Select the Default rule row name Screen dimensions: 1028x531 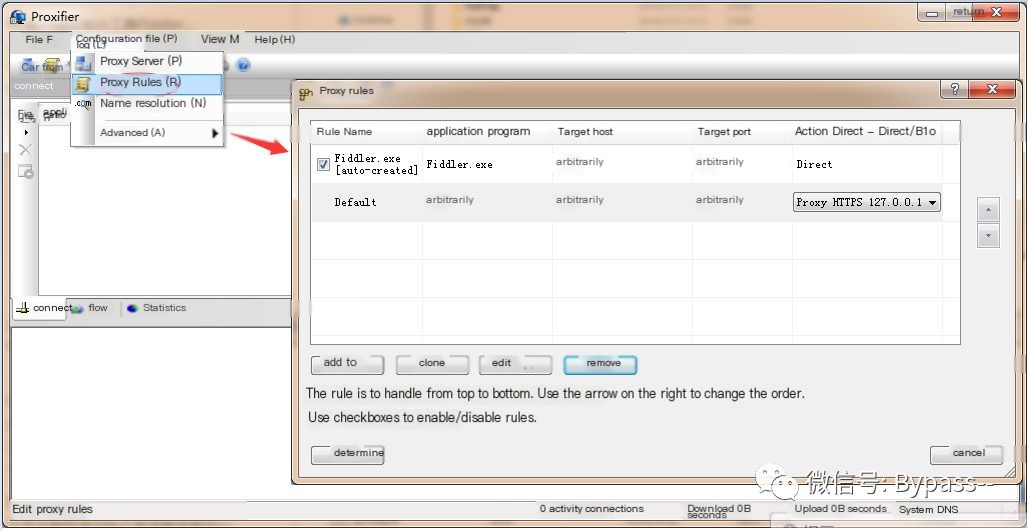[355, 202]
